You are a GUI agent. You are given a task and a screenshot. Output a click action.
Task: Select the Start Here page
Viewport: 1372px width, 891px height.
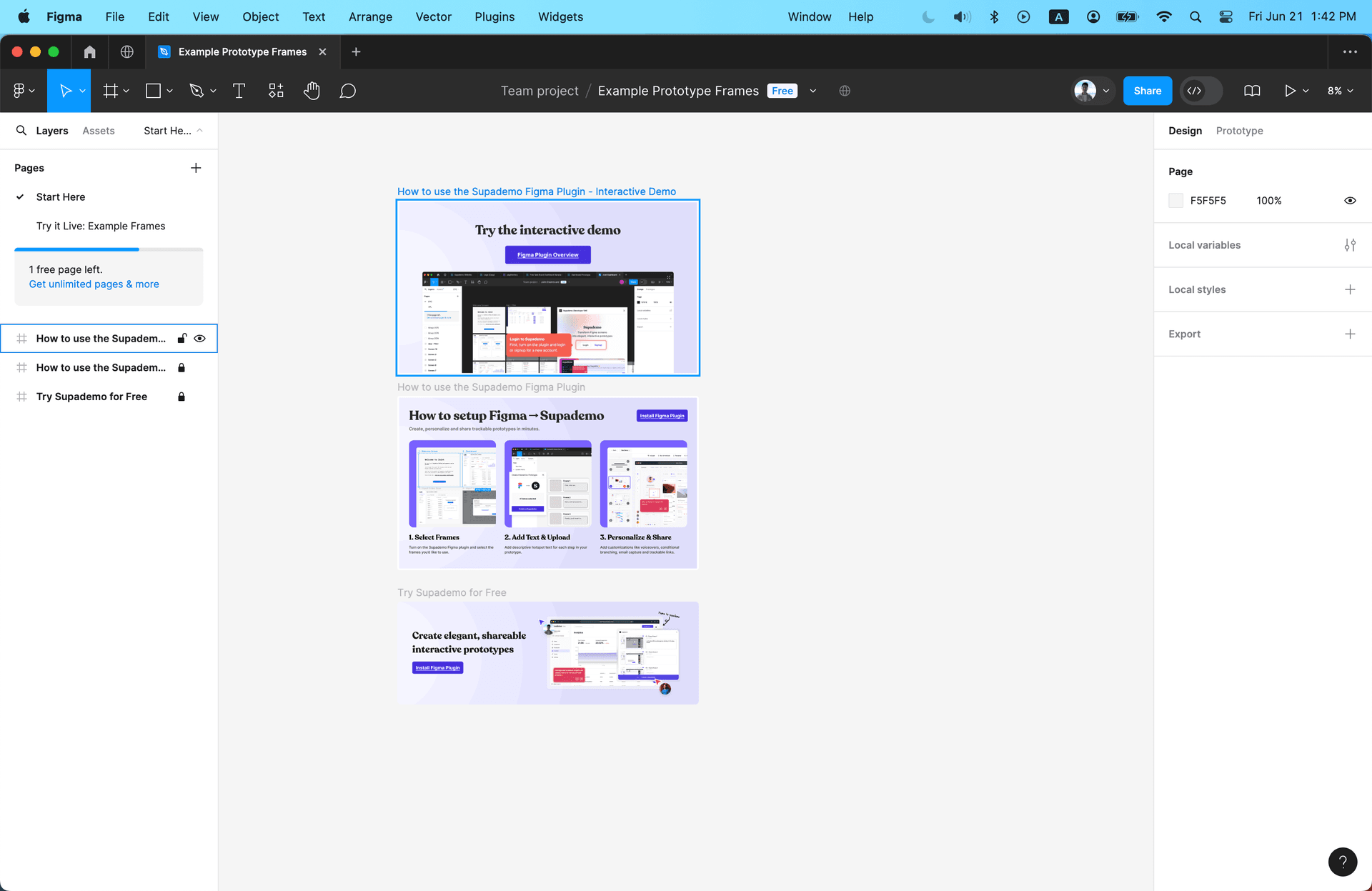click(61, 196)
